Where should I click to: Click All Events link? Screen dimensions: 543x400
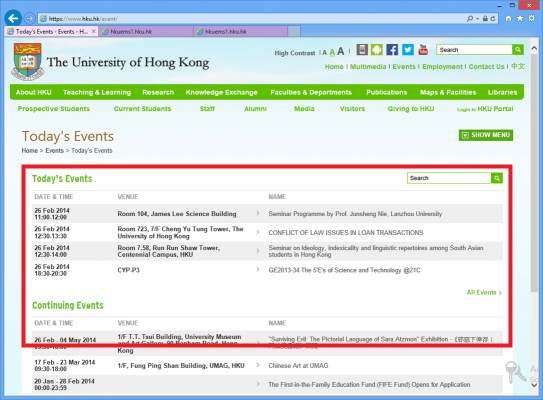484,292
